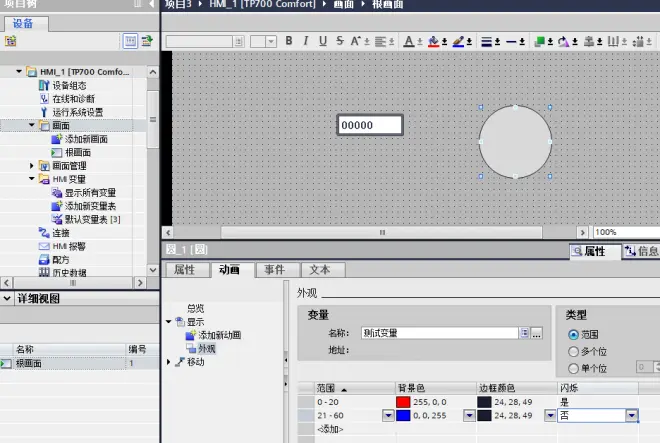This screenshot has height=443, width=660.
Task: Expand the 移动 animation node
Action: [x=169, y=362]
